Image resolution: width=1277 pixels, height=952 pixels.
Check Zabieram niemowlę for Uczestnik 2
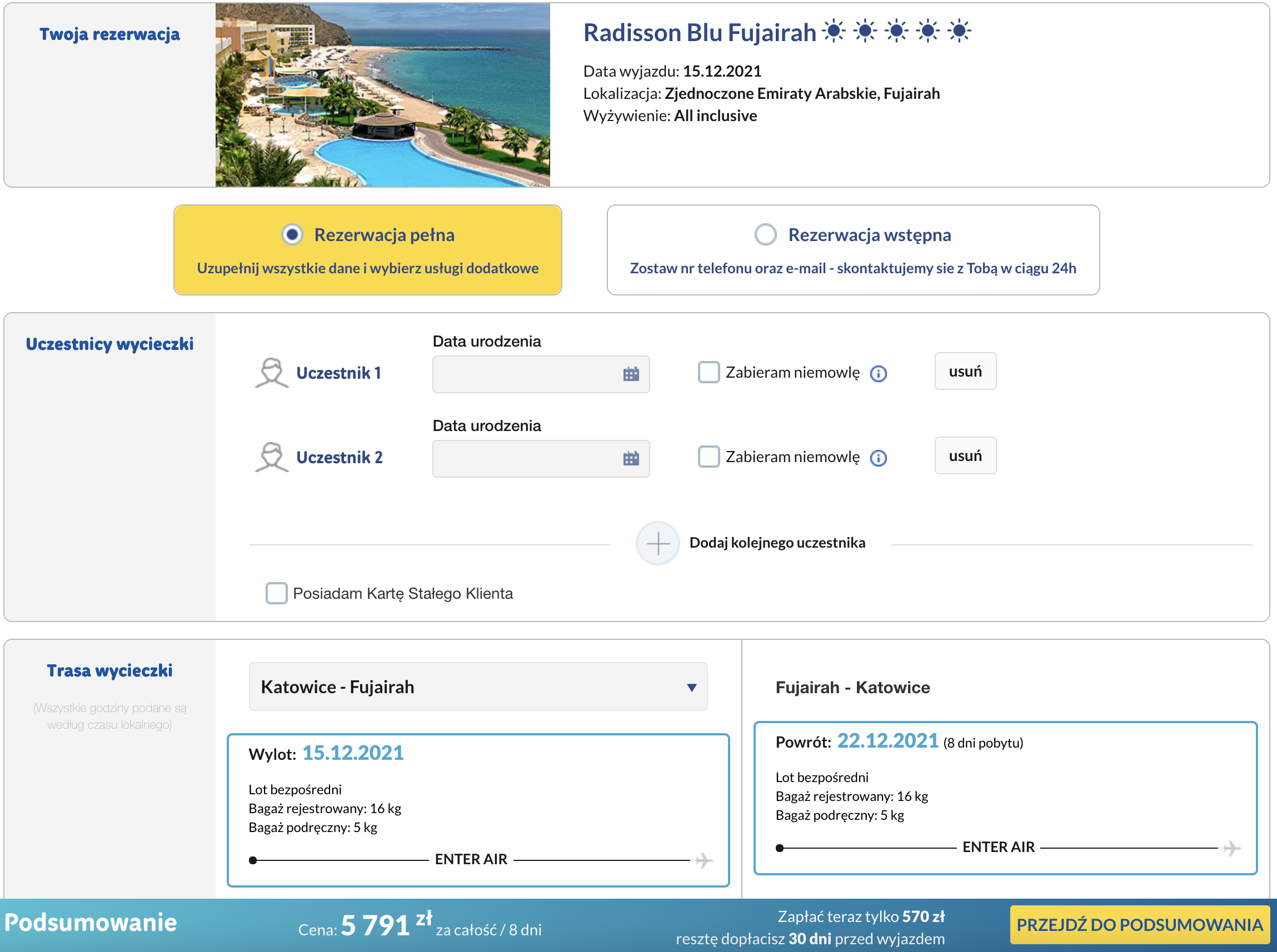(x=709, y=457)
